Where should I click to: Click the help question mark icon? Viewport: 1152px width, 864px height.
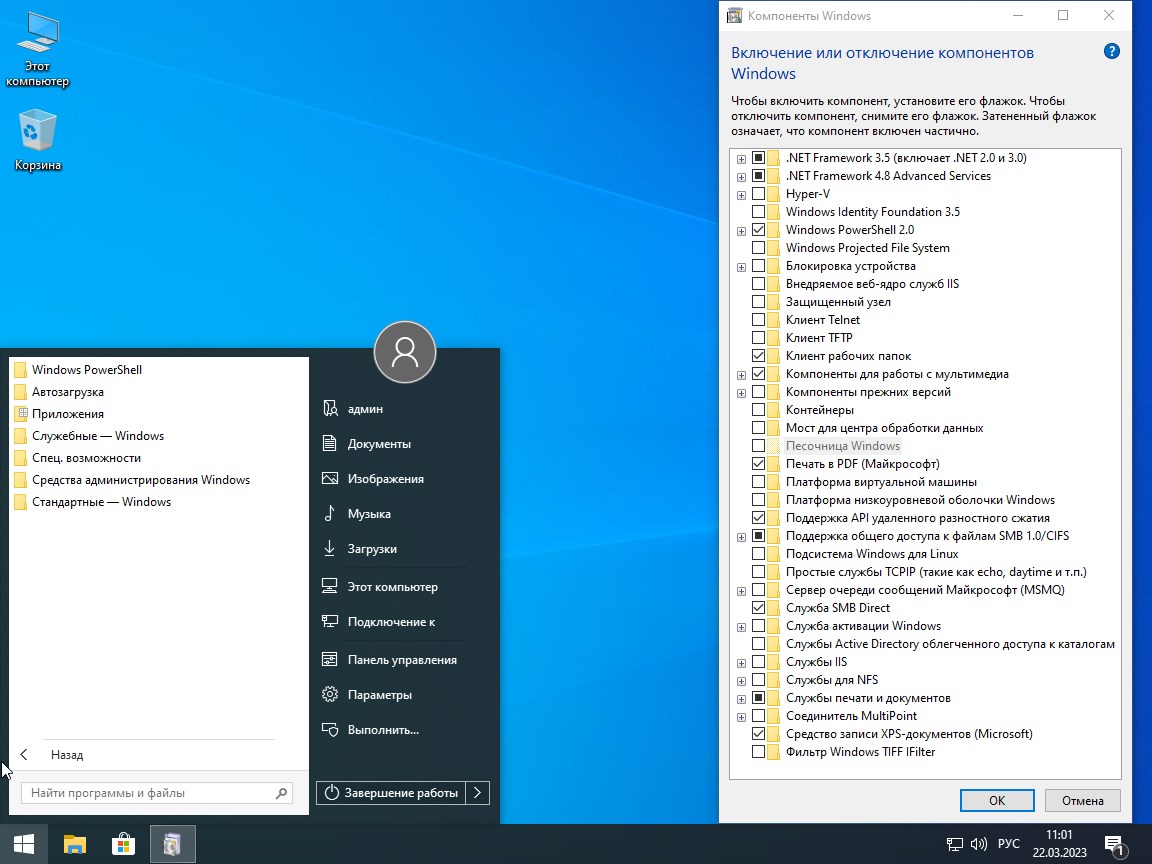[x=1111, y=52]
